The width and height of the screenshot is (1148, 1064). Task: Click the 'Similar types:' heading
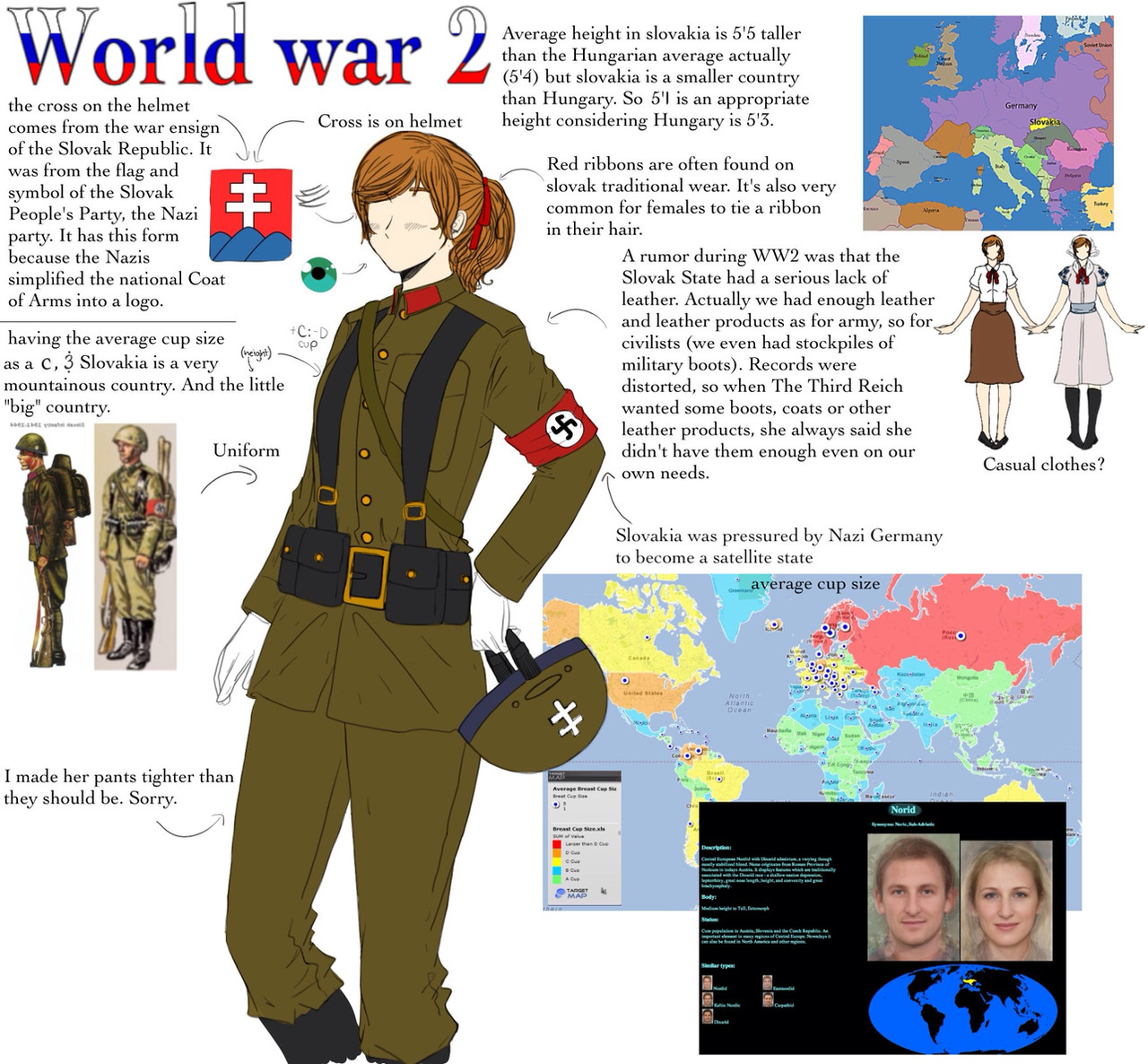[x=718, y=965]
